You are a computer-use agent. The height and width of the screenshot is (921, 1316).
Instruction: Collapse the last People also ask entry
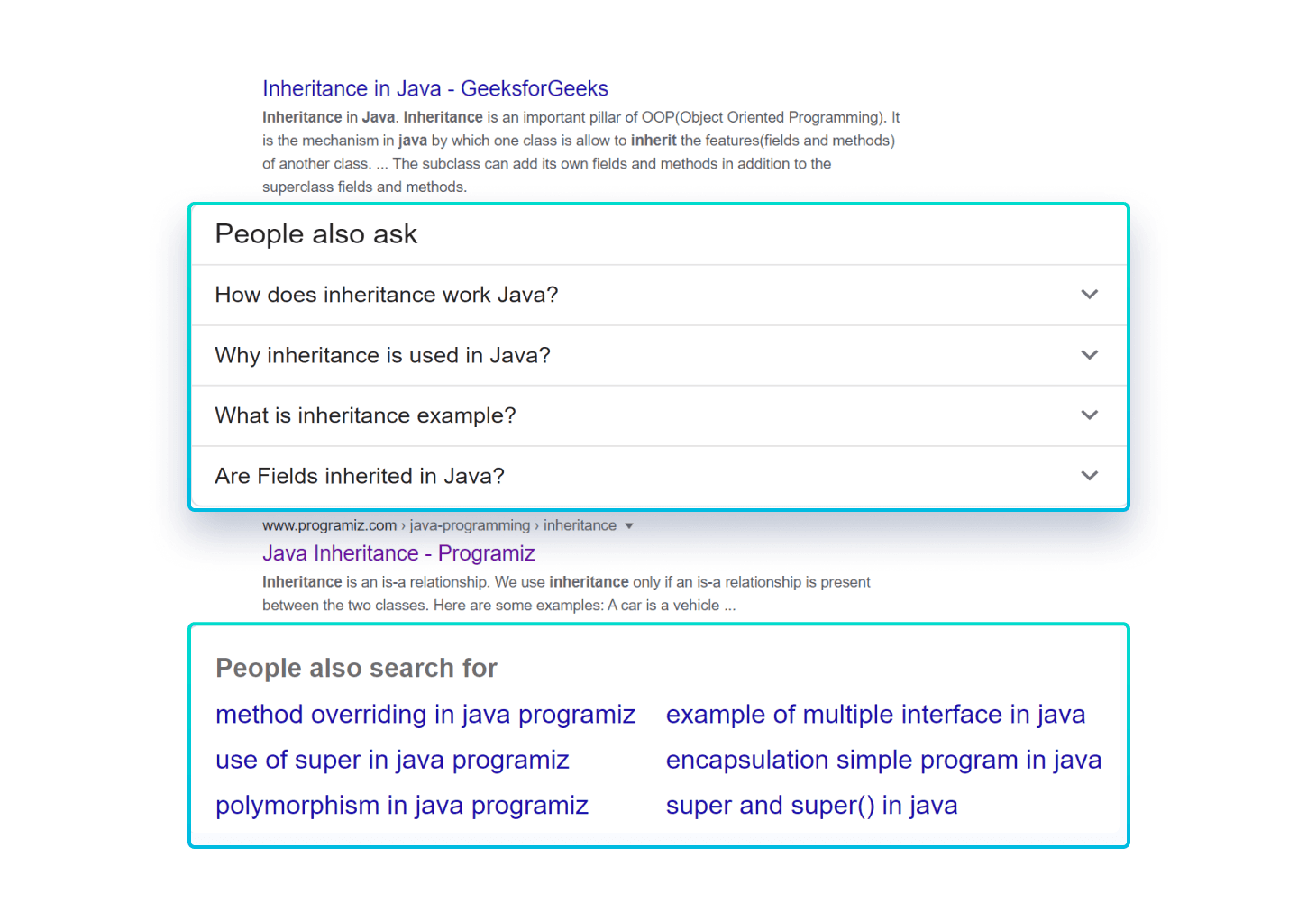[x=1090, y=476]
